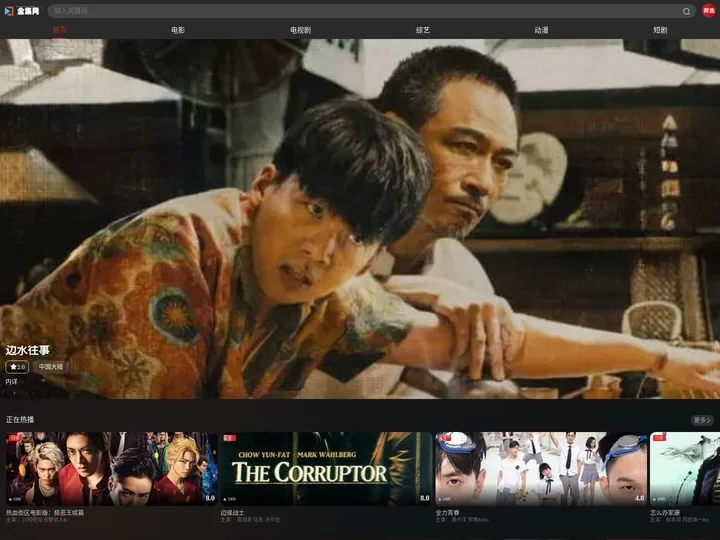Open The Corruptor poster thumbnail

[326, 468]
